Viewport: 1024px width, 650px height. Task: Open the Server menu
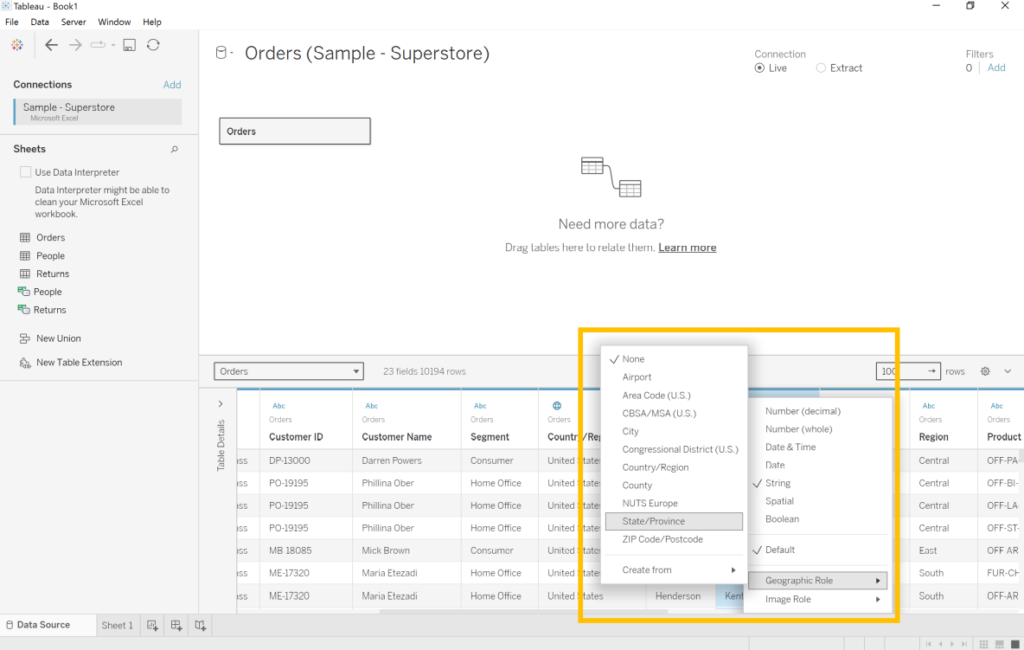pyautogui.click(x=74, y=22)
